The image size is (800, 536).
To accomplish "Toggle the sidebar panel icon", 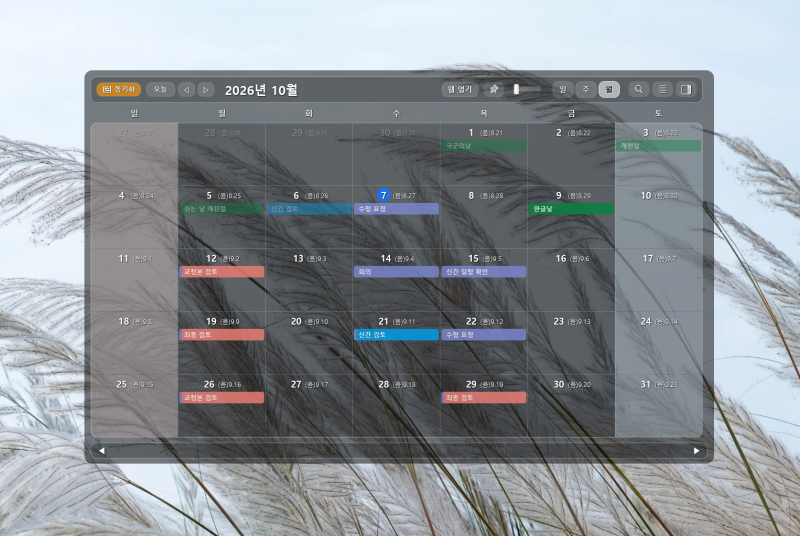I will tap(686, 89).
